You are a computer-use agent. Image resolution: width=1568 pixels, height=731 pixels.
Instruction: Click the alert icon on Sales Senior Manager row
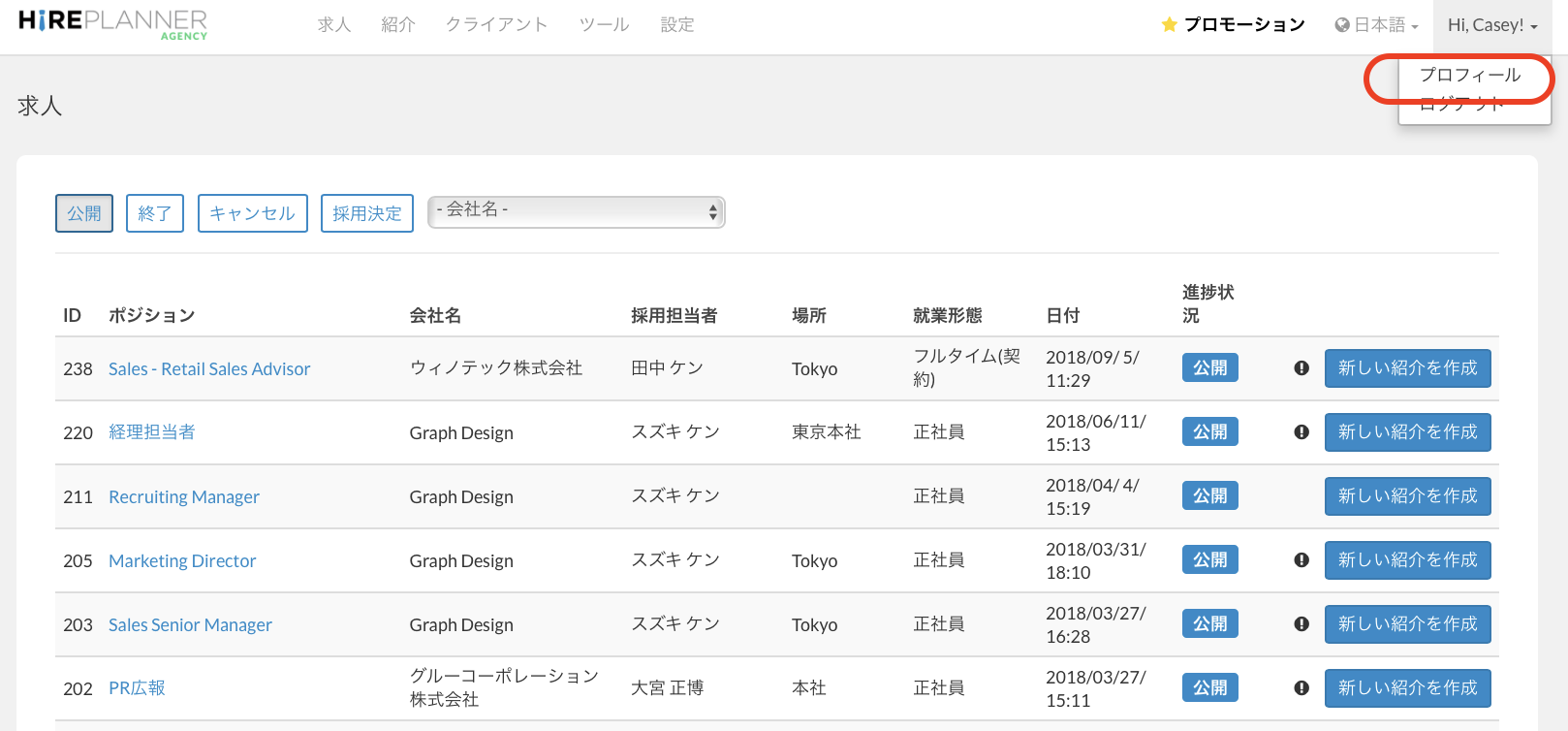pyautogui.click(x=1301, y=624)
